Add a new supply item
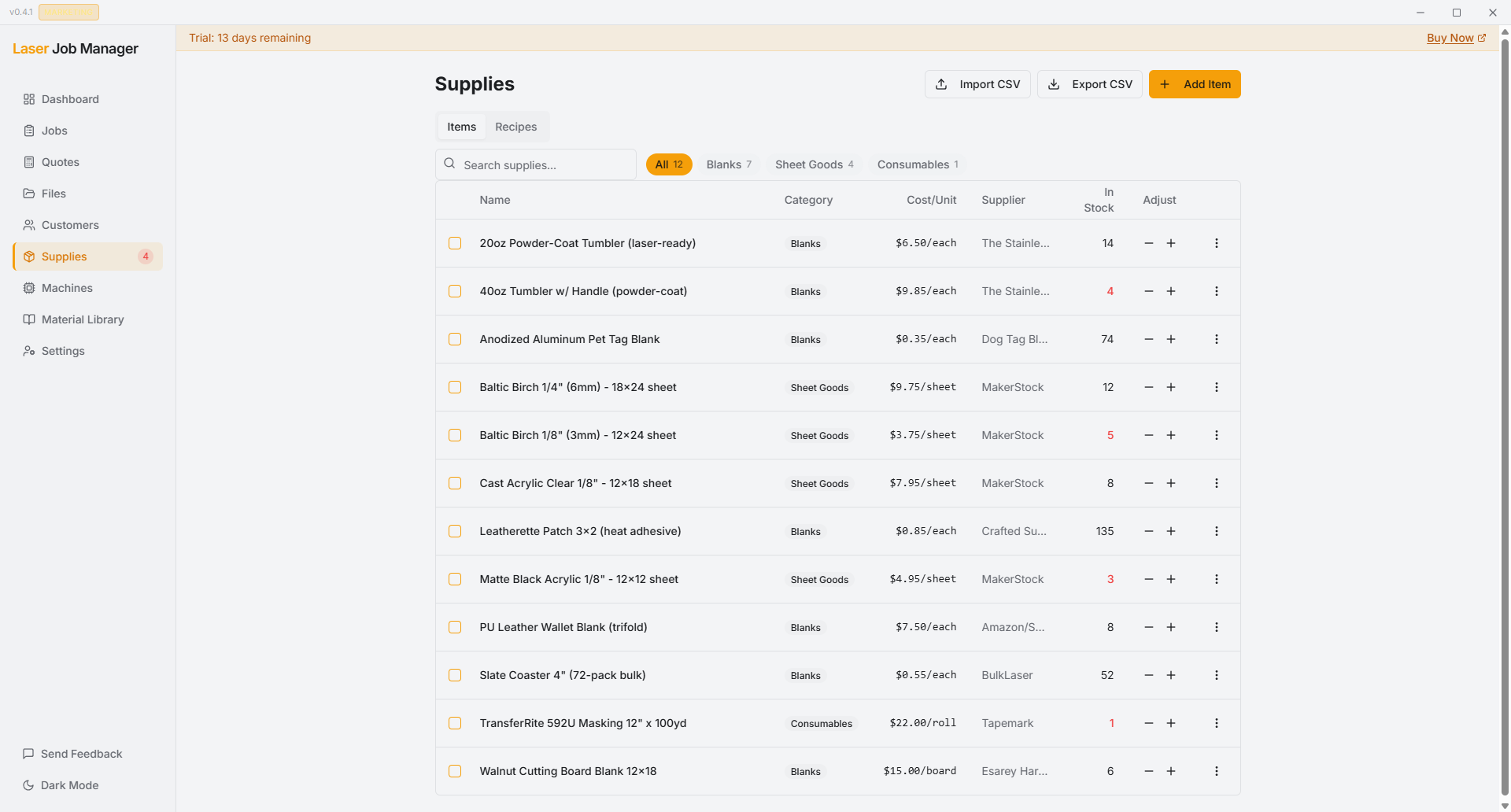1511x812 pixels. 1195,84
